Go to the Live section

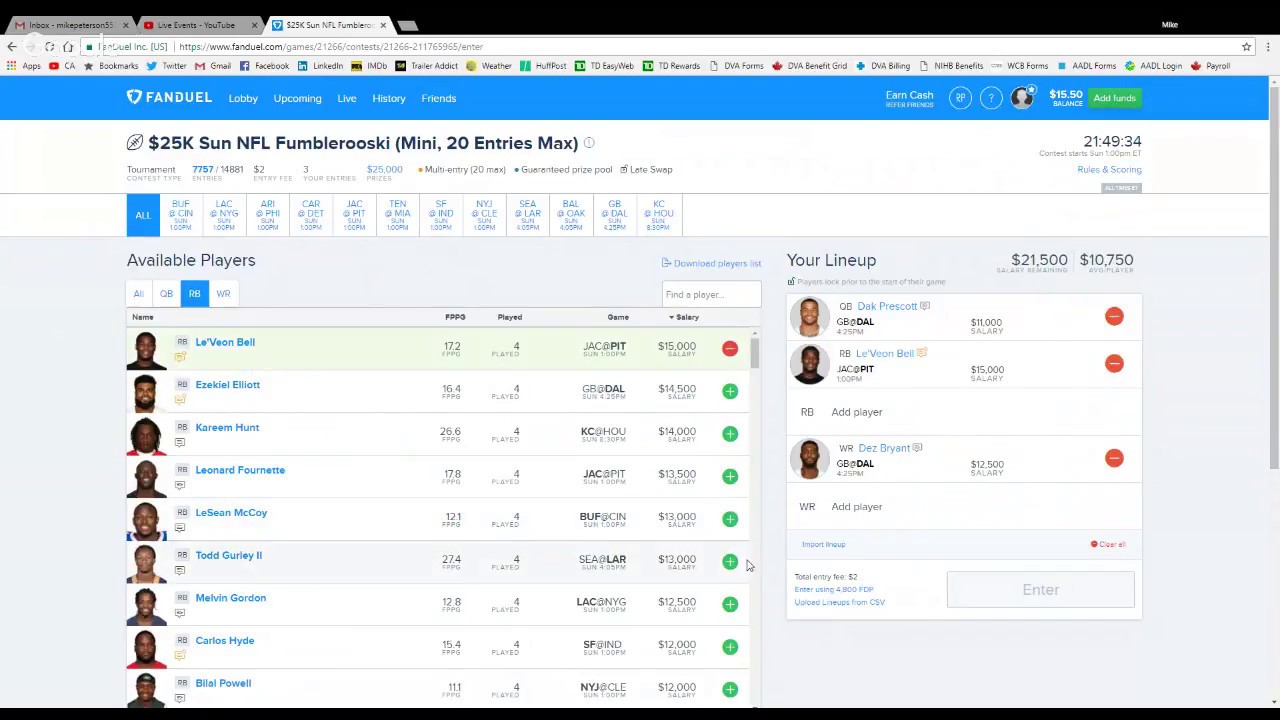tap(347, 98)
